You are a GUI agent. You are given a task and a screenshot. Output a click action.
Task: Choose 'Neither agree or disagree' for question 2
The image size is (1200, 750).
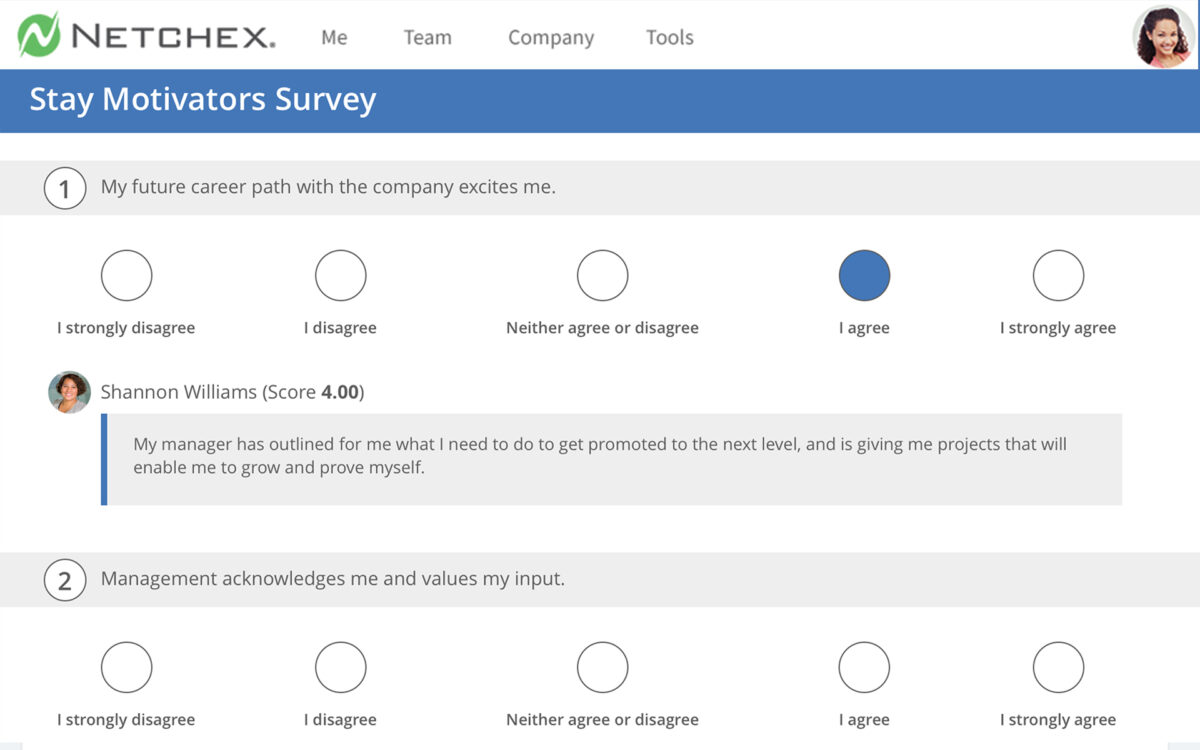(x=603, y=668)
